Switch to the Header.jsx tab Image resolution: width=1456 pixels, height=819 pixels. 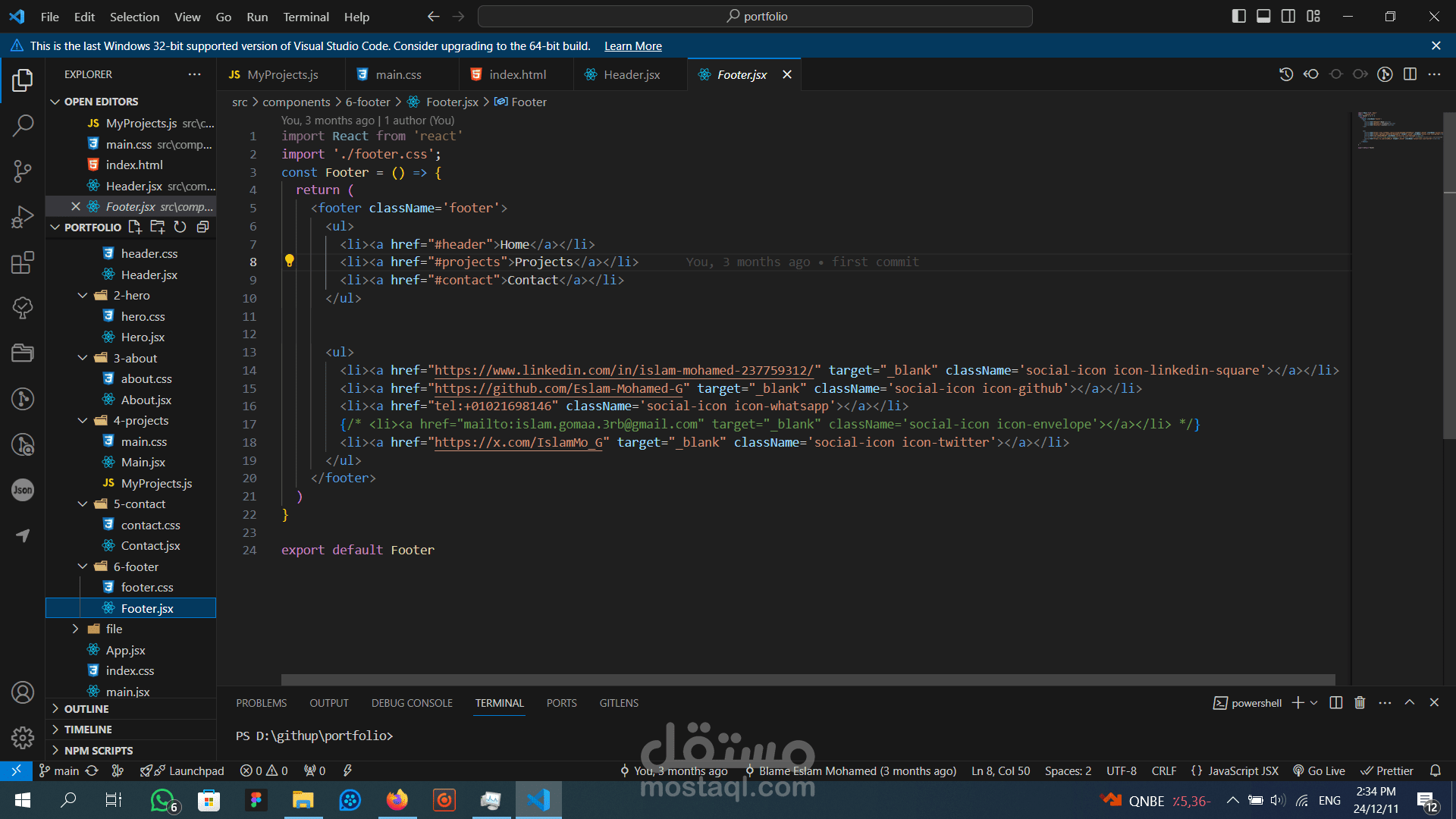631,74
